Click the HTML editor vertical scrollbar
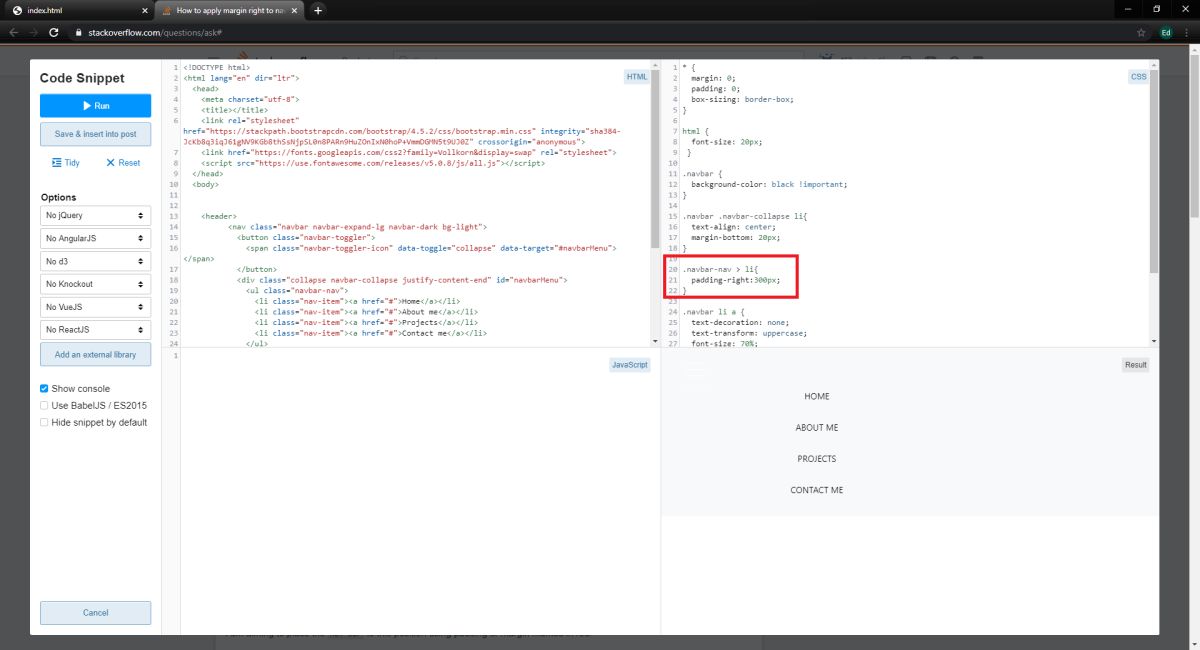1200x650 pixels. click(656, 160)
